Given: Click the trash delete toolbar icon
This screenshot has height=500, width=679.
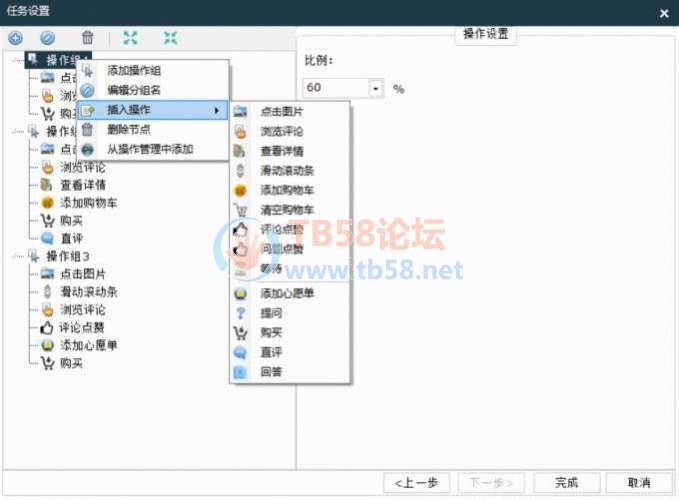Looking at the screenshot, I should point(88,37).
